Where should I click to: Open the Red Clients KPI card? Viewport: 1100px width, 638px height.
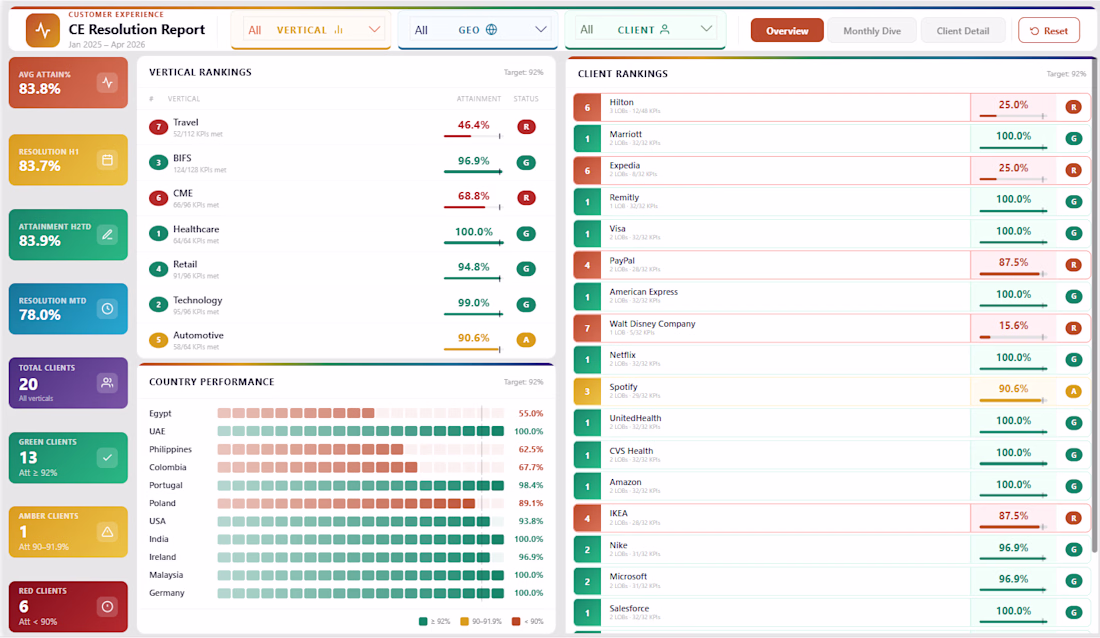[68, 606]
